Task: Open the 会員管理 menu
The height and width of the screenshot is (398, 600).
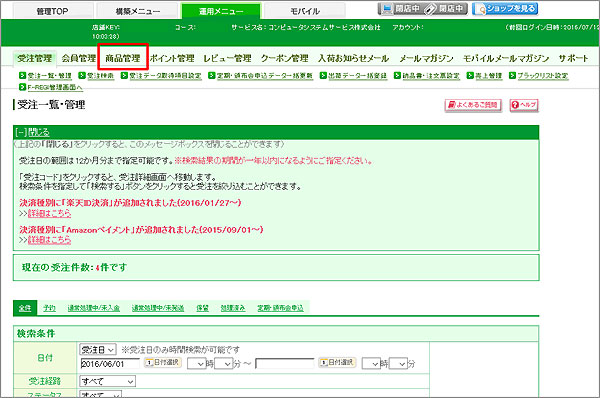Action: pyautogui.click(x=78, y=59)
